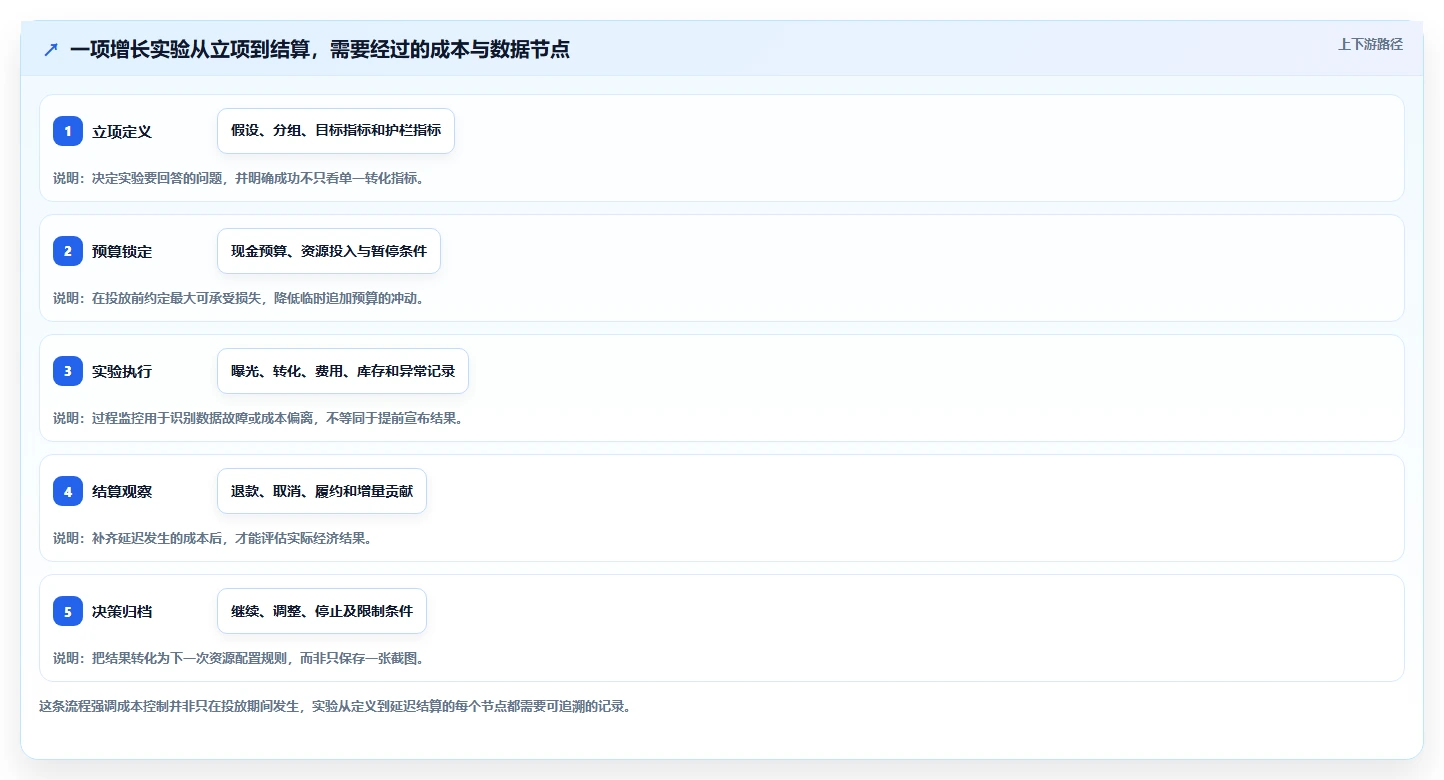Click the arrow icon beside the title

[51, 49]
